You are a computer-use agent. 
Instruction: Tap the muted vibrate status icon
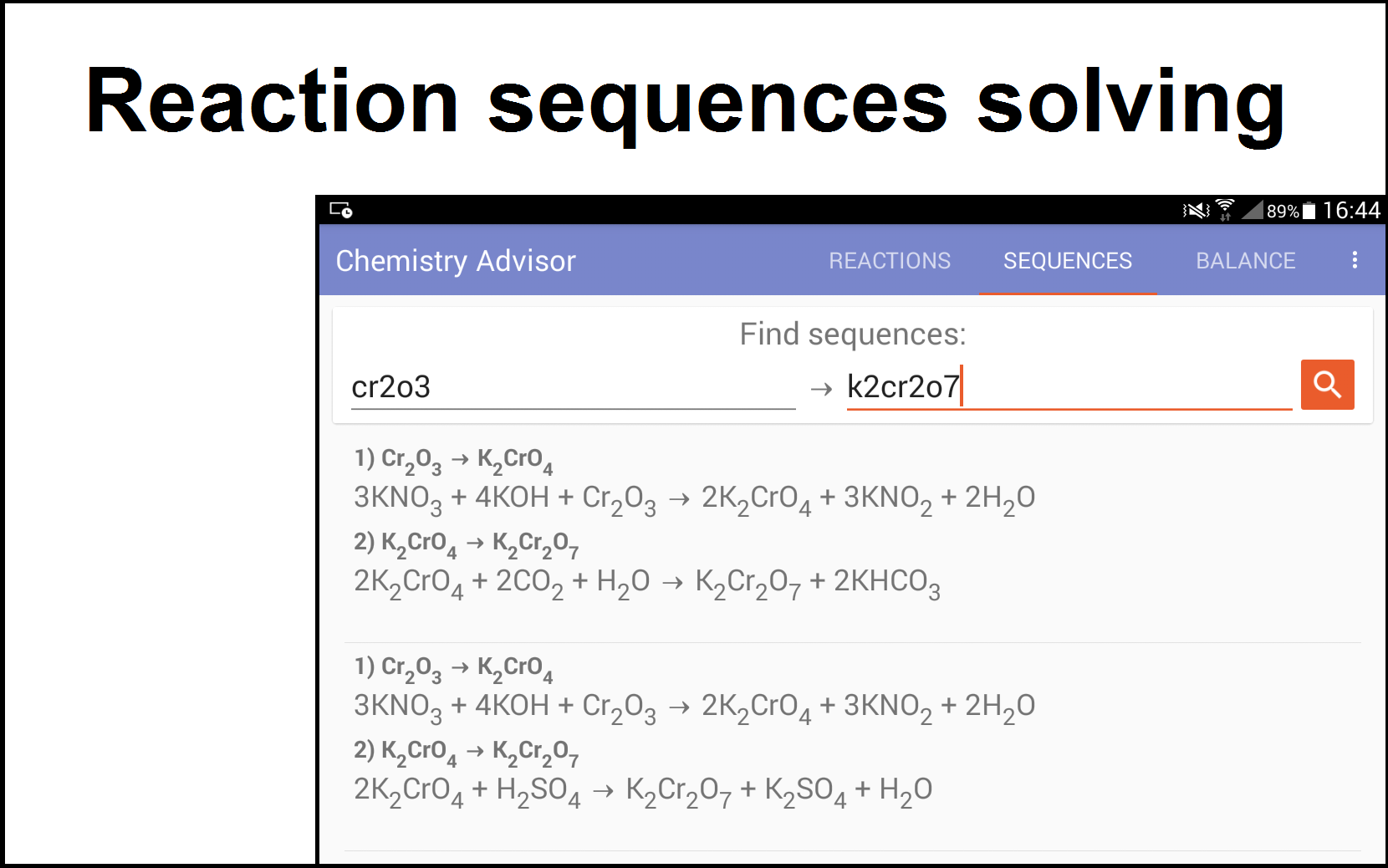(x=1196, y=211)
